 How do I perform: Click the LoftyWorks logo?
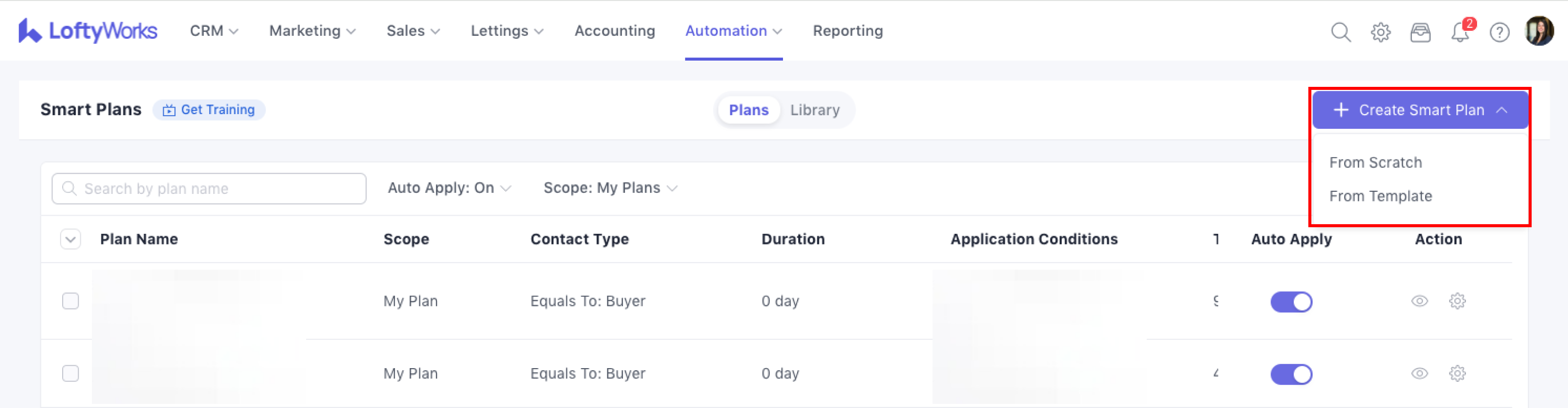pos(88,31)
